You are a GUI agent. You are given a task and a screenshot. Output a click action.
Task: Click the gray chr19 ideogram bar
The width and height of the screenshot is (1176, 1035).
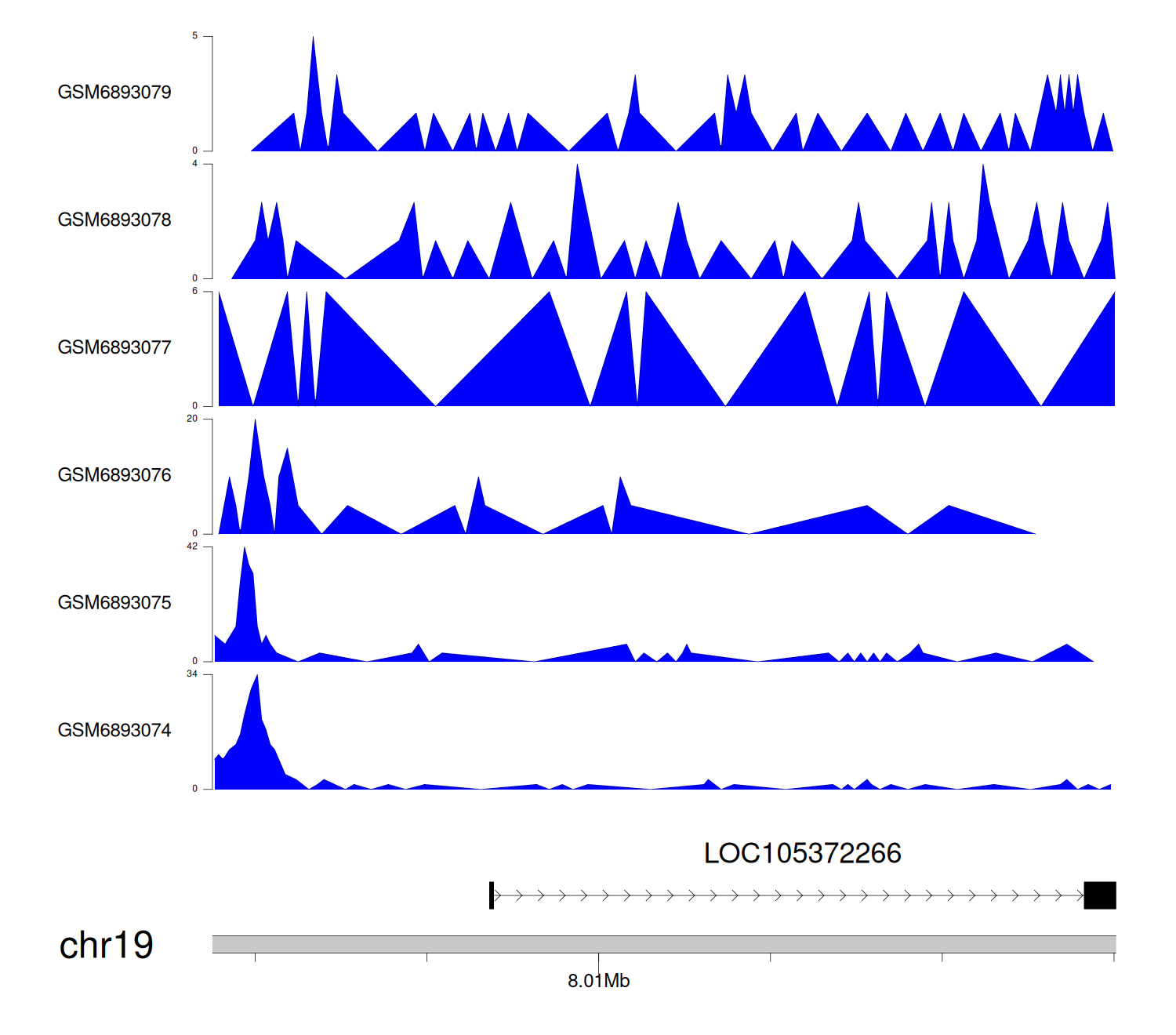663,944
